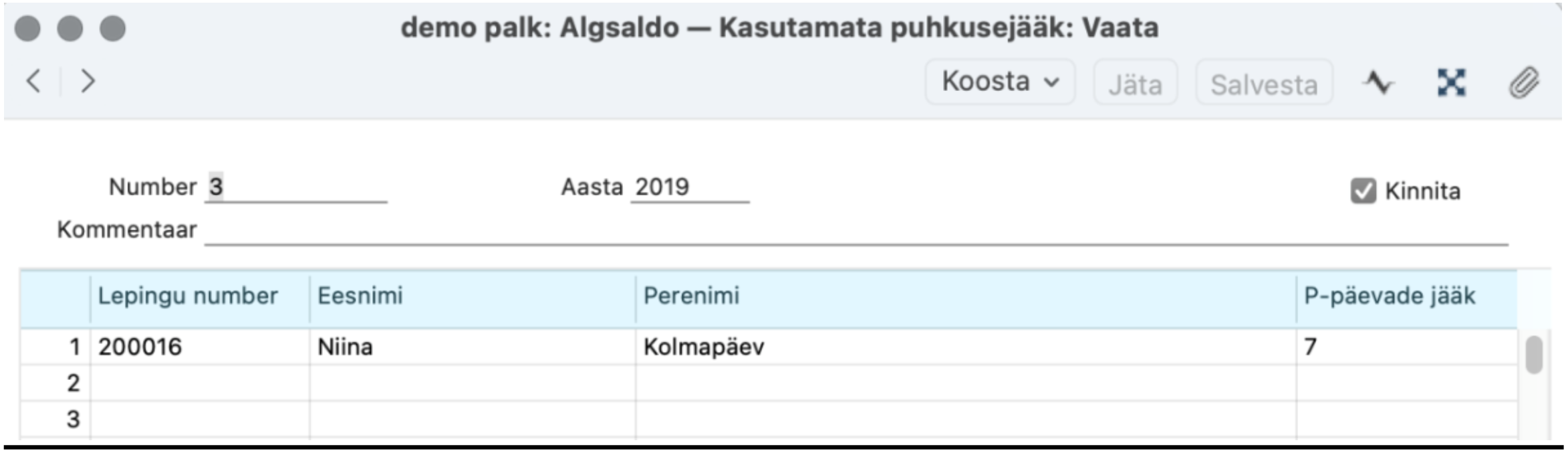Click the Kommentaar text field
This screenshot has width=1568, height=463.
click(x=856, y=230)
